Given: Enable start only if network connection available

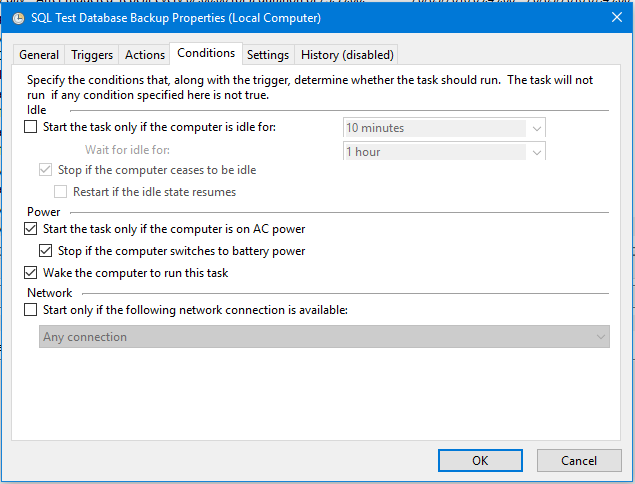Looking at the screenshot, I should [30, 310].
